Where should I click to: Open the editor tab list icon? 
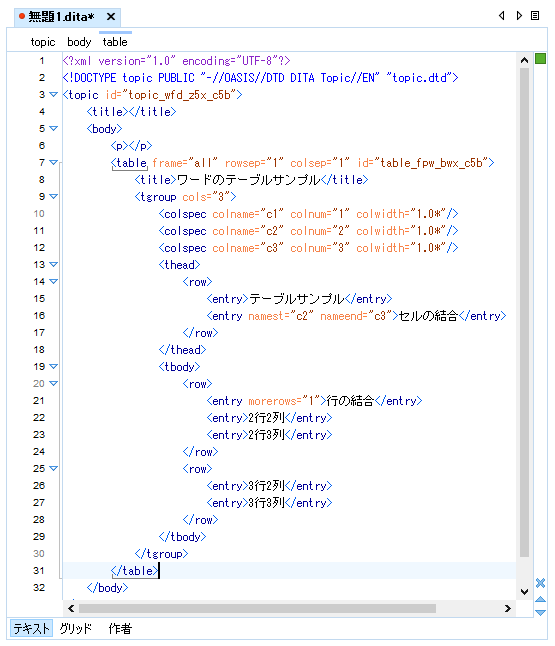535,16
